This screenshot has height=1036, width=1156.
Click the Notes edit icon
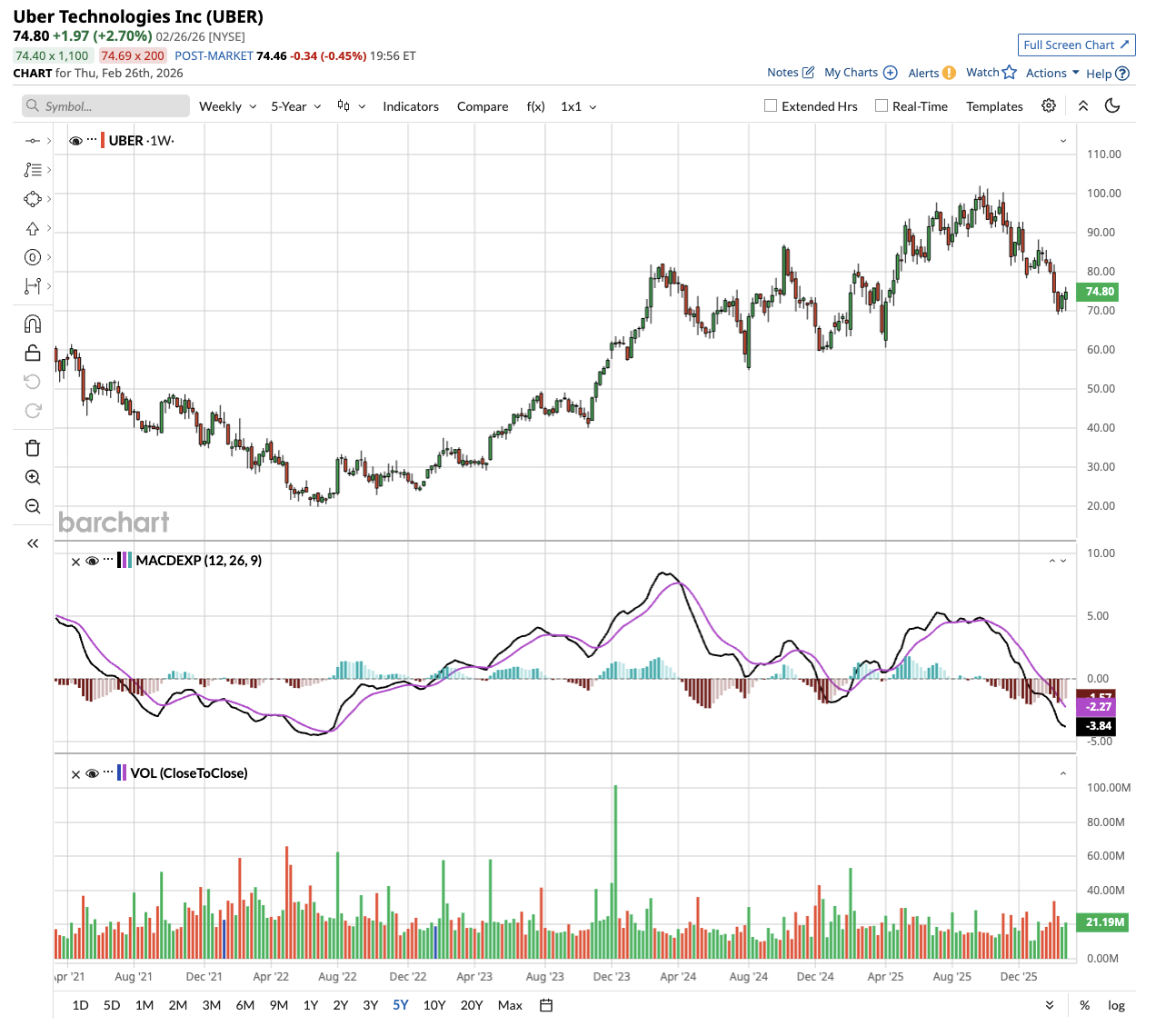[809, 73]
